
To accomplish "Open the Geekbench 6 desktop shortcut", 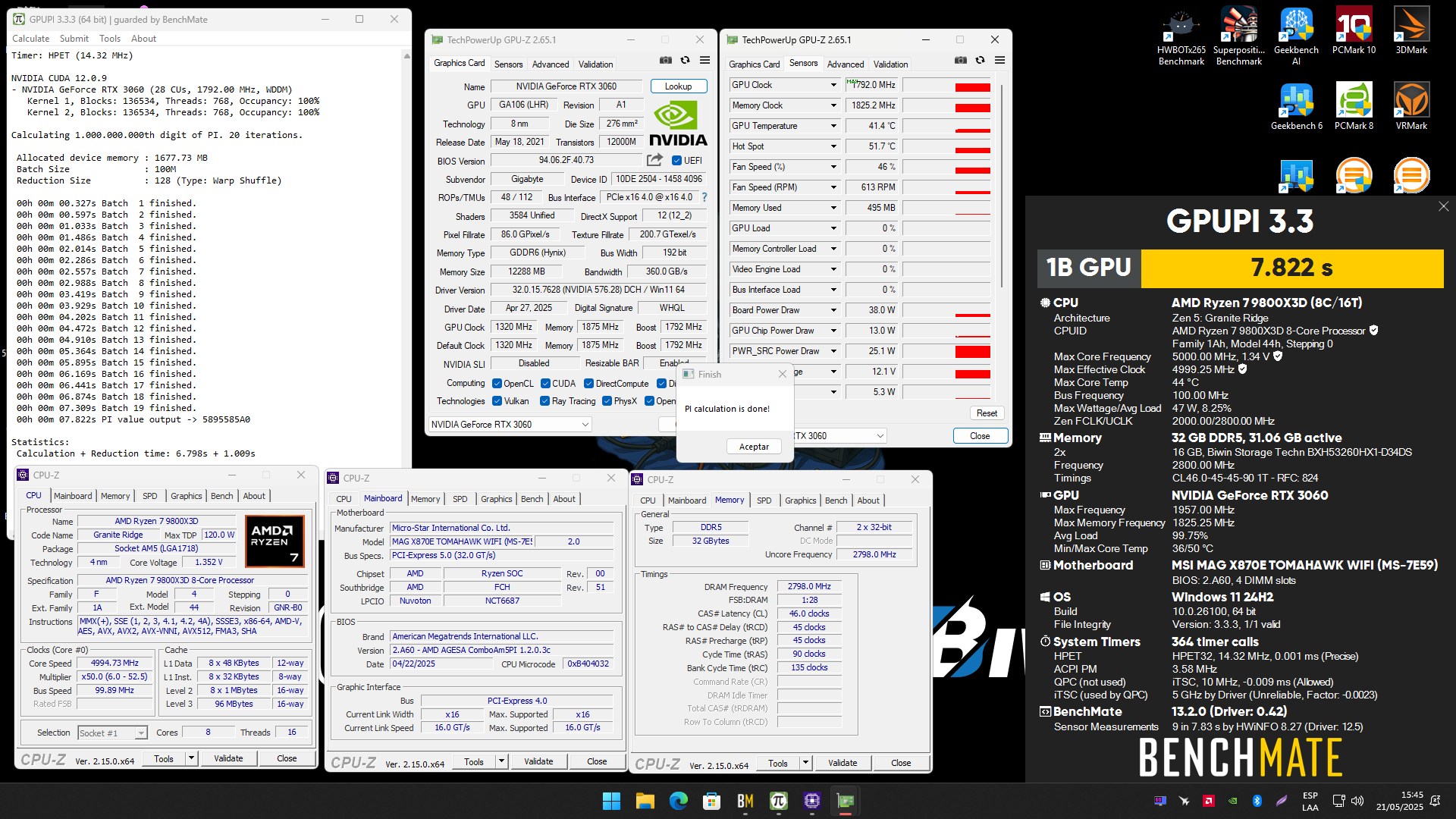I will coord(1296,106).
